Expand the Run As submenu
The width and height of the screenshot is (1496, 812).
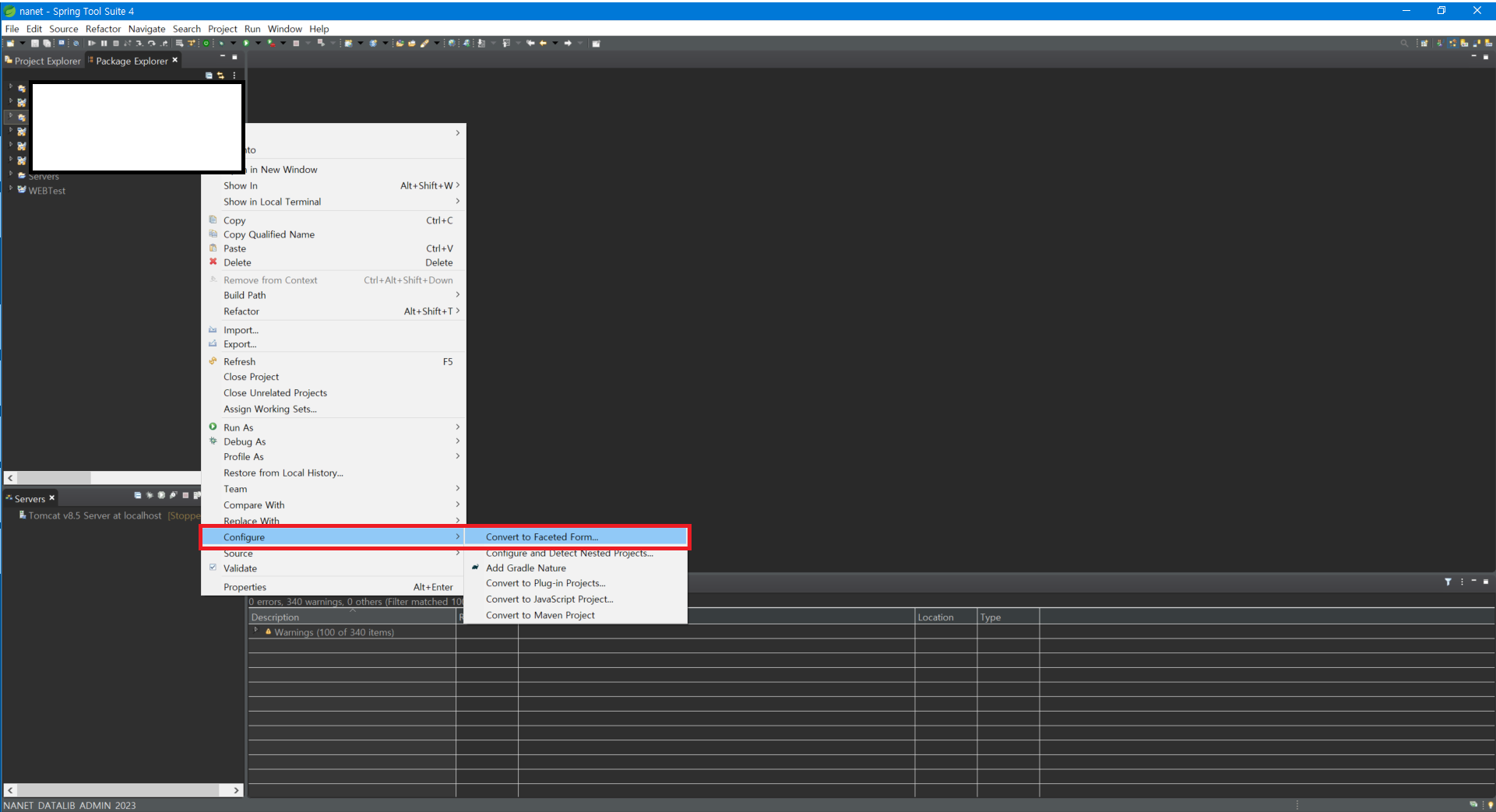[334, 427]
